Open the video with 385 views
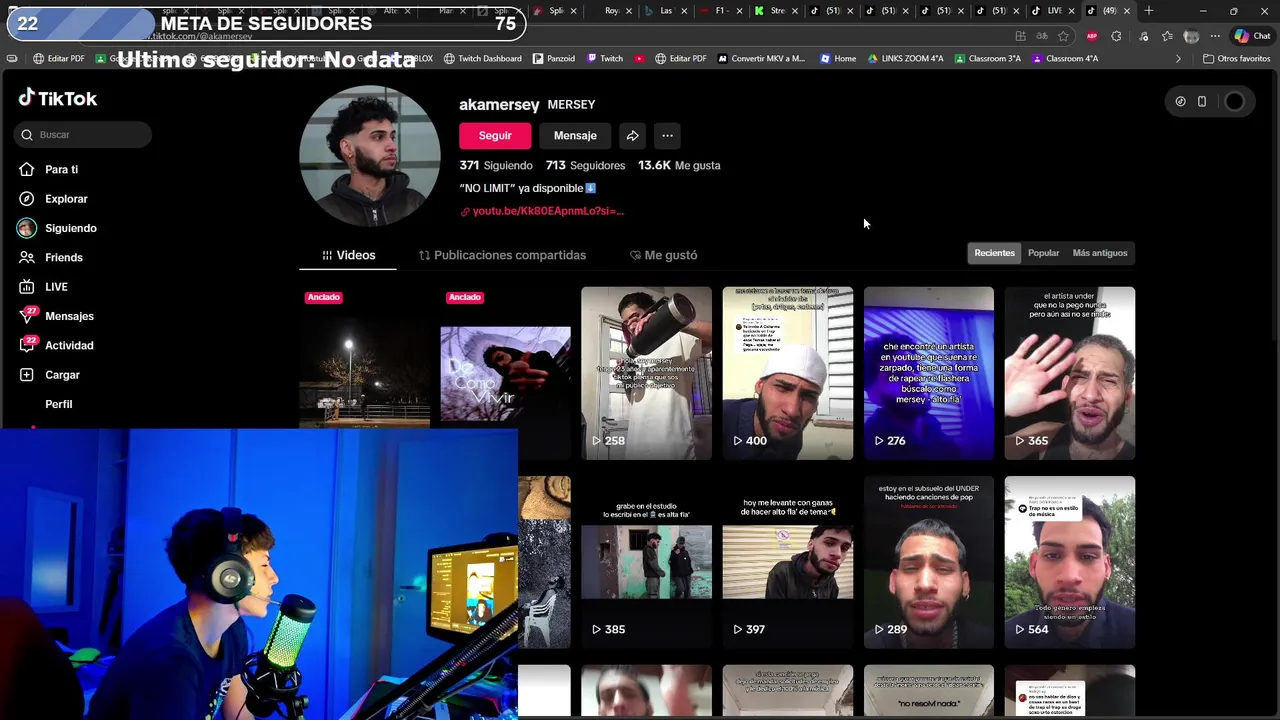Screen dimensions: 1280x720 pyautogui.click(x=646, y=562)
